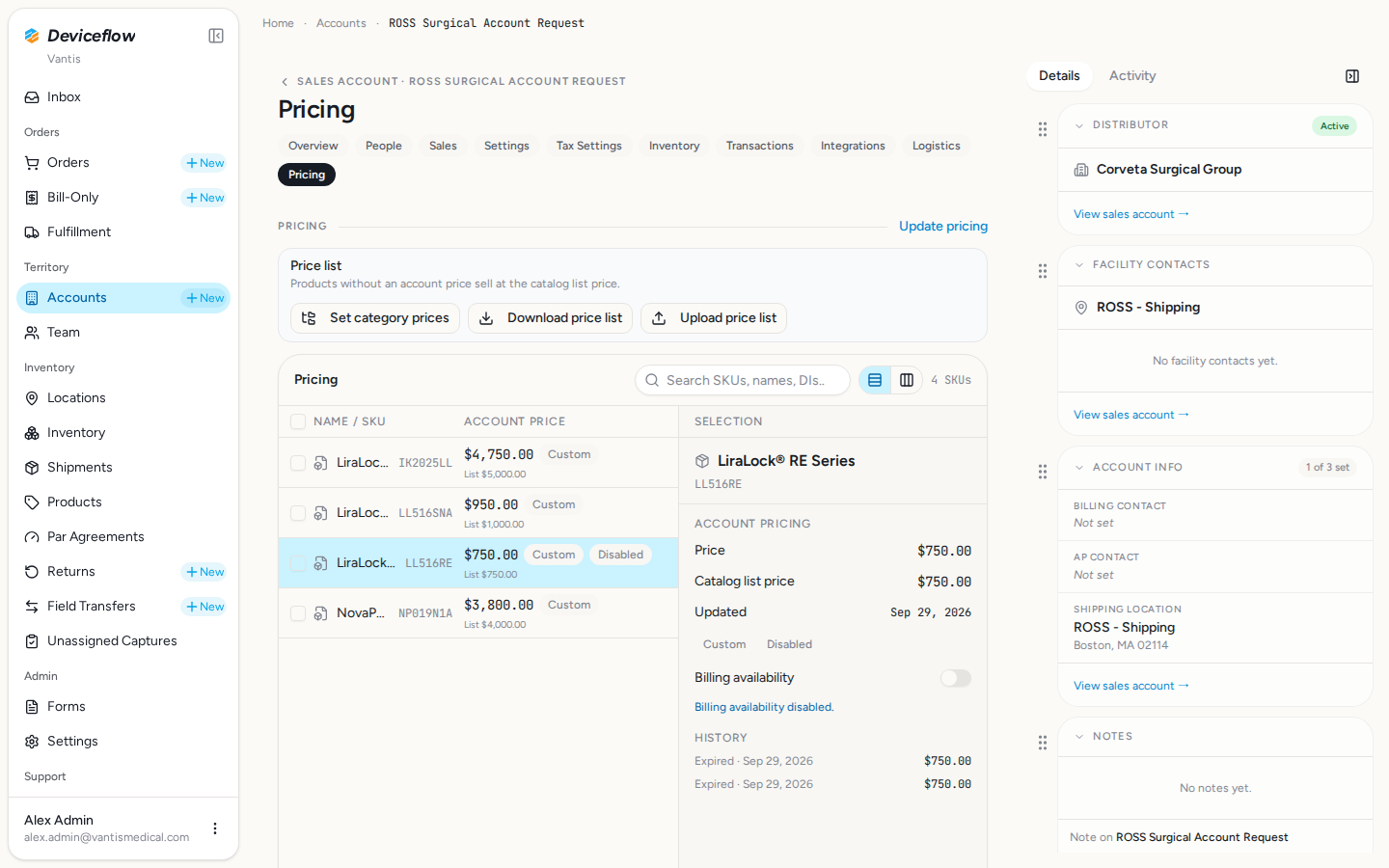1389x868 pixels.
Task: Select list view layout icon
Action: pyautogui.click(x=875, y=380)
